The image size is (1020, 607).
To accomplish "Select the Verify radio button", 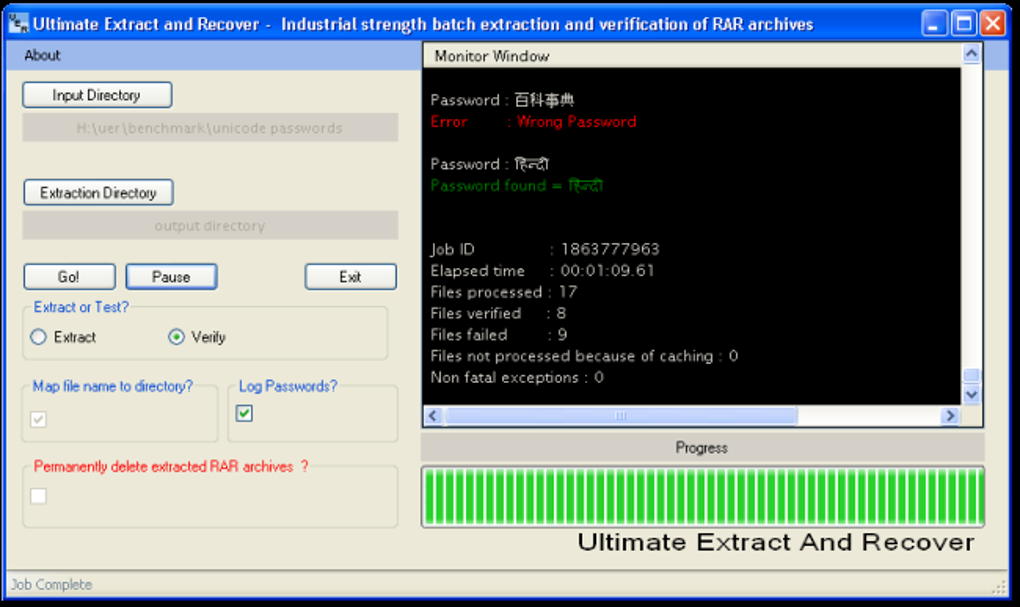I will click(176, 337).
